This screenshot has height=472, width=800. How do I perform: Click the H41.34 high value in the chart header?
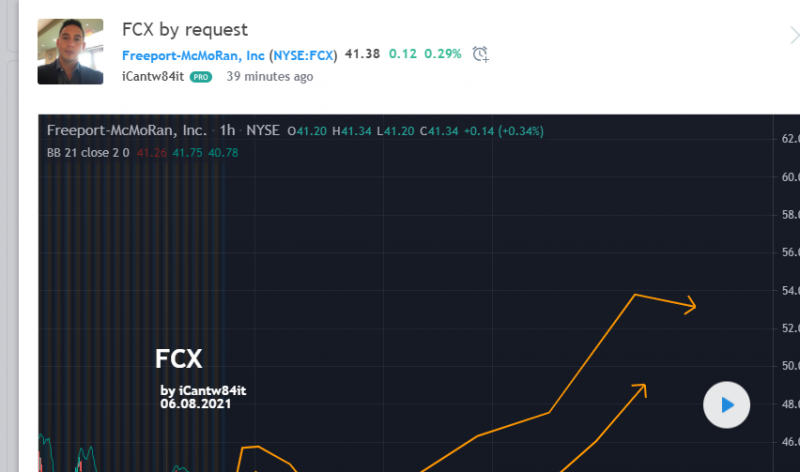coord(352,131)
